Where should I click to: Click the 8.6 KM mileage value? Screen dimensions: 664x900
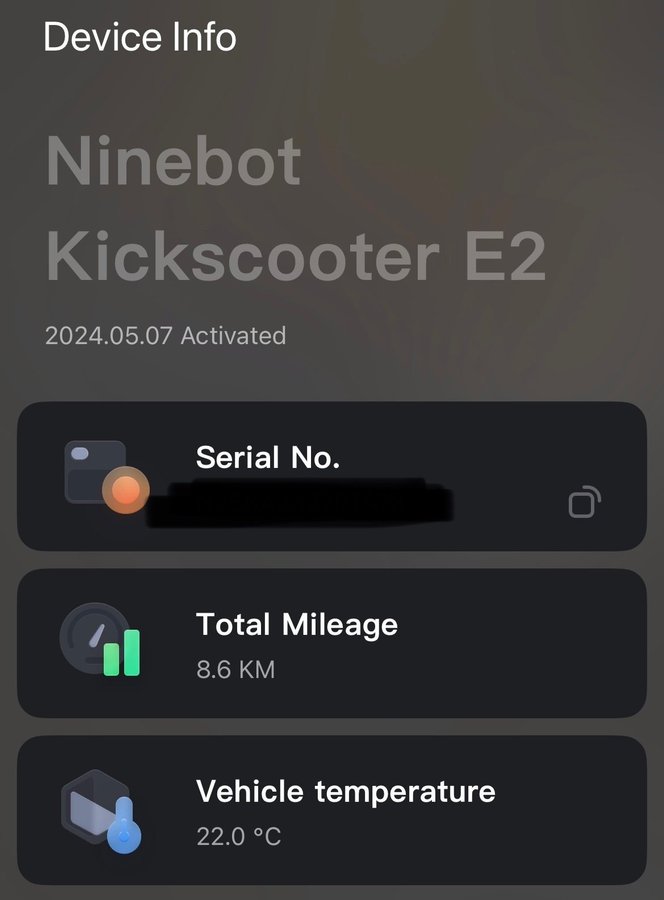tap(235, 669)
